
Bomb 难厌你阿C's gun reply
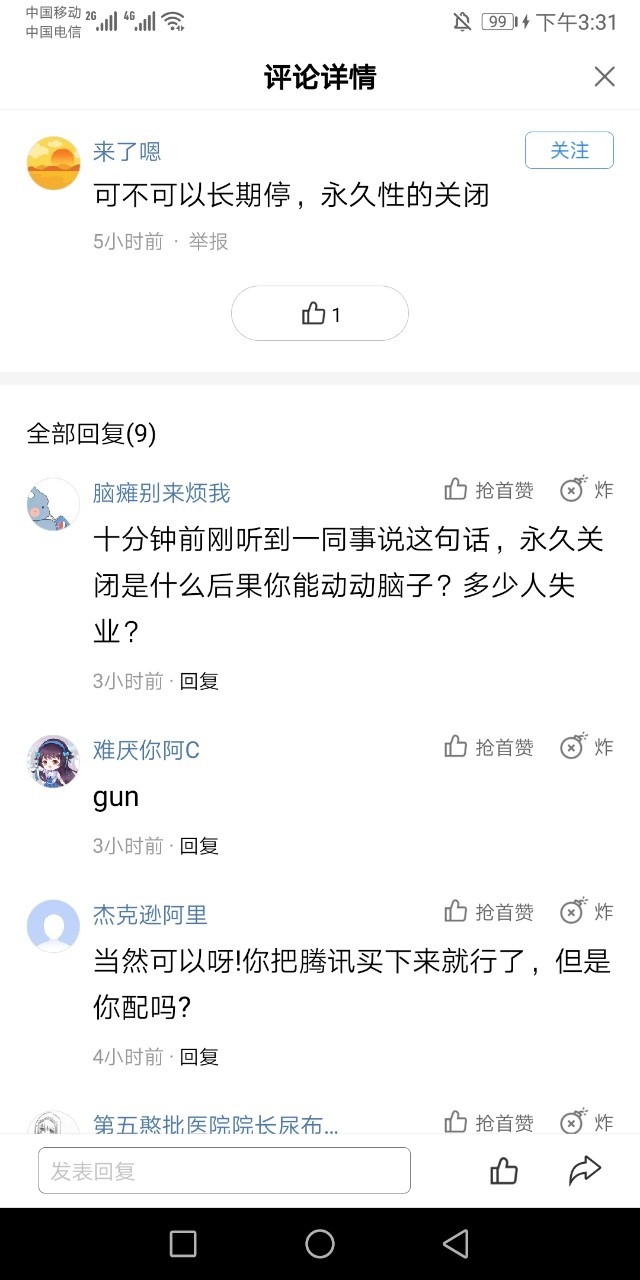pyautogui.click(x=573, y=747)
